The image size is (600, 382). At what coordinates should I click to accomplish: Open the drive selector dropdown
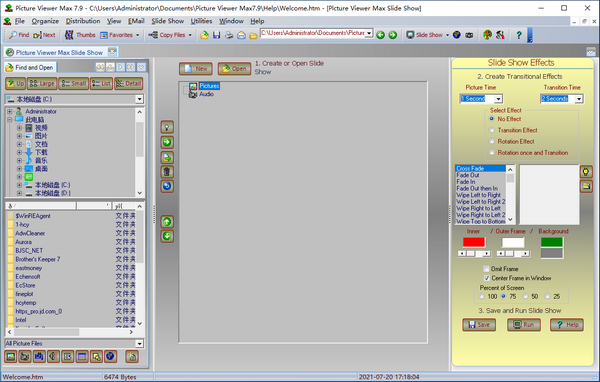(139, 99)
